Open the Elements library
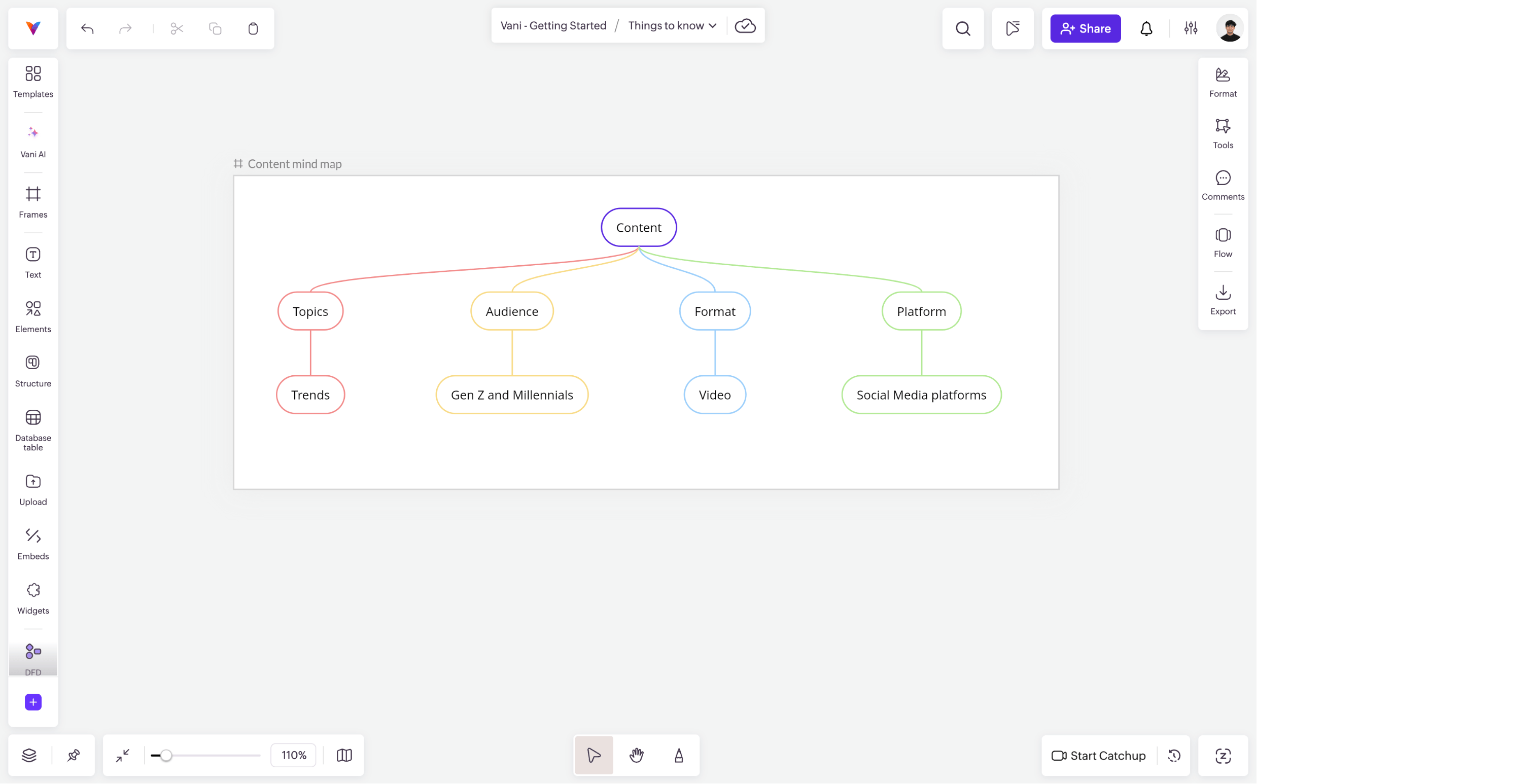 (33, 316)
